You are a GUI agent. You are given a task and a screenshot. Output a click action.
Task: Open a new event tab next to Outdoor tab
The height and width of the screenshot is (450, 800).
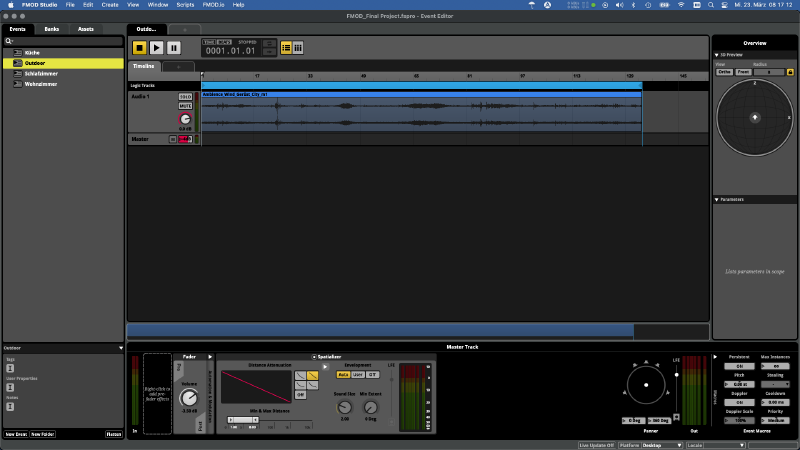pyautogui.click(x=185, y=30)
